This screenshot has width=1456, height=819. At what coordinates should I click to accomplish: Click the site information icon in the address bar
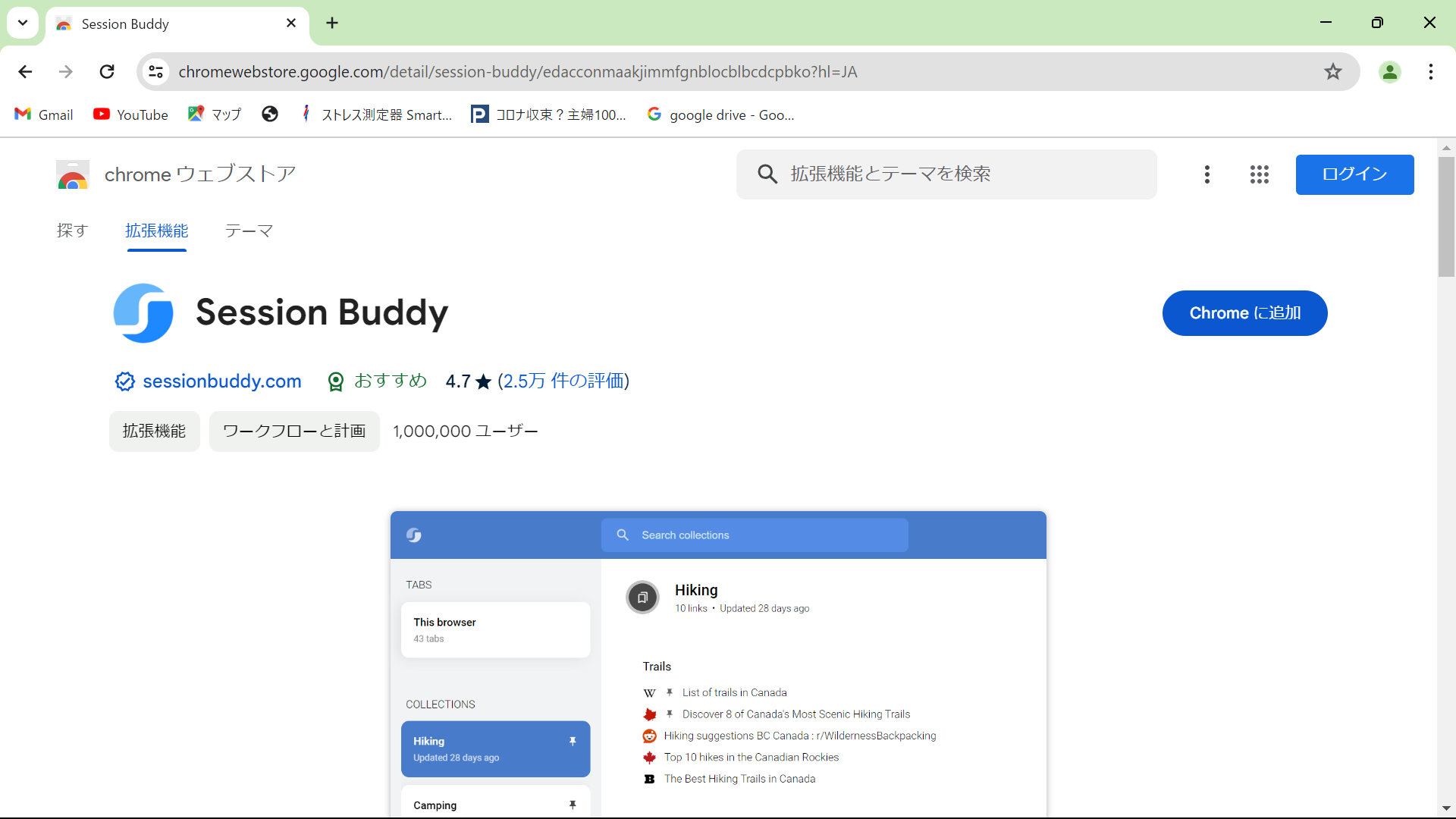pyautogui.click(x=155, y=71)
